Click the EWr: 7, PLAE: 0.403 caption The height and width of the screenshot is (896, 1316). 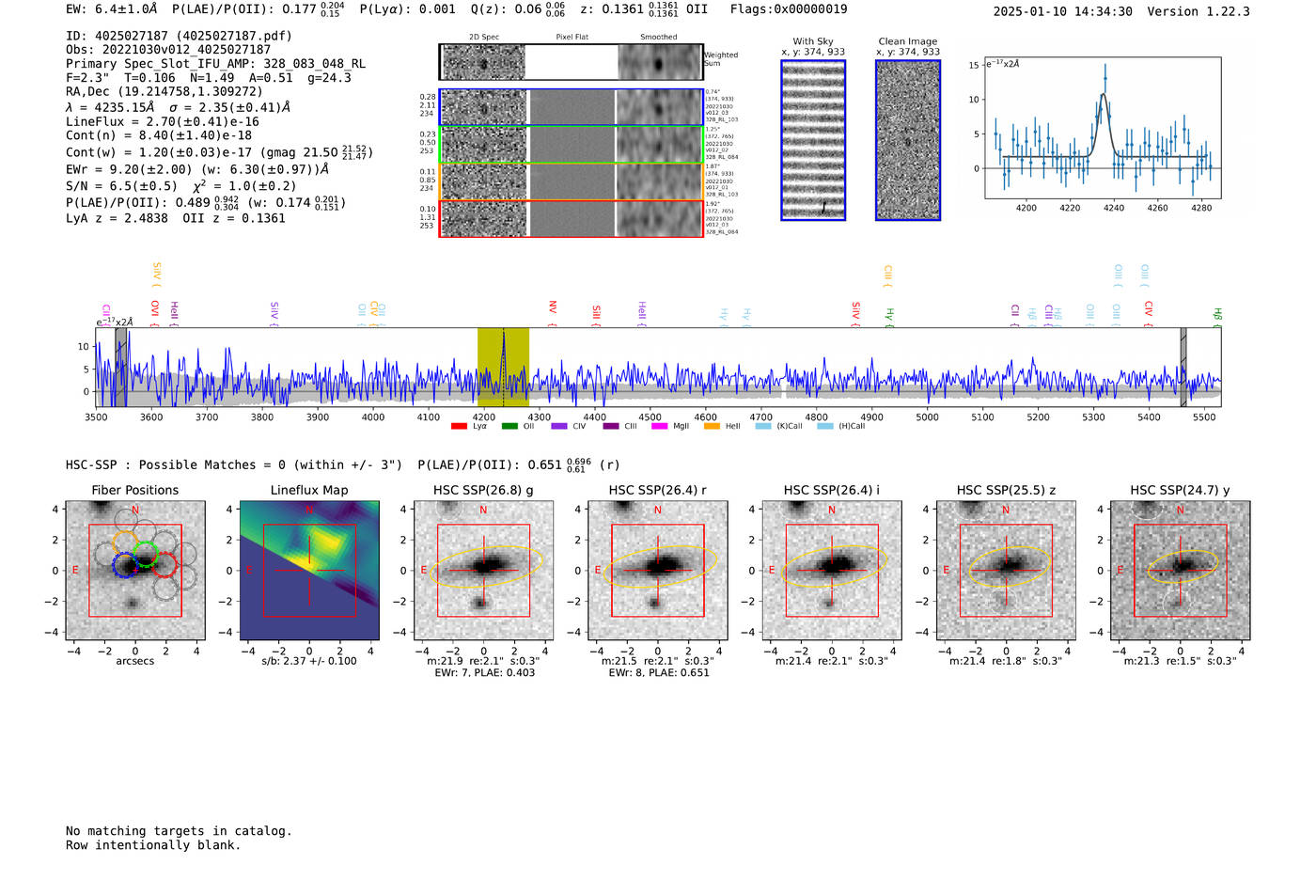[484, 673]
